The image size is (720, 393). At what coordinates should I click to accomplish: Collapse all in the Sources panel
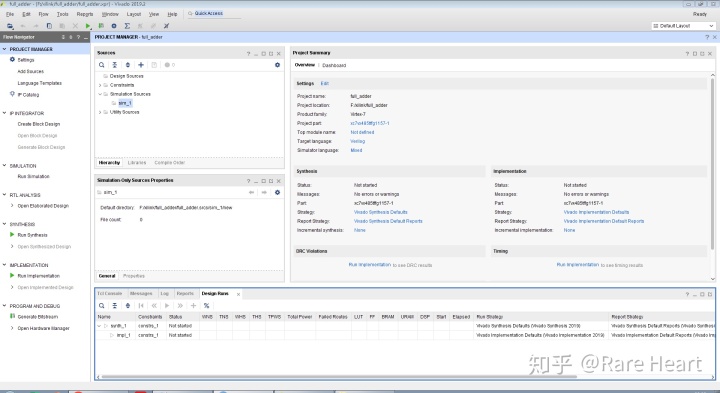point(115,65)
